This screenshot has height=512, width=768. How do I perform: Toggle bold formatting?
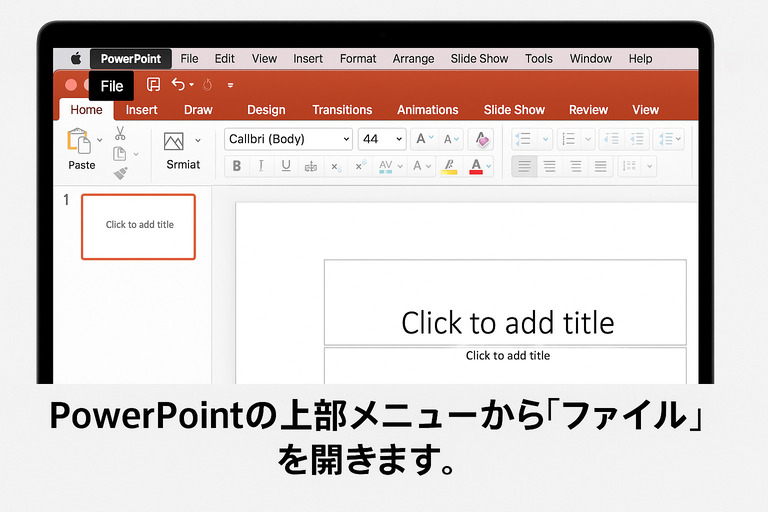click(237, 166)
